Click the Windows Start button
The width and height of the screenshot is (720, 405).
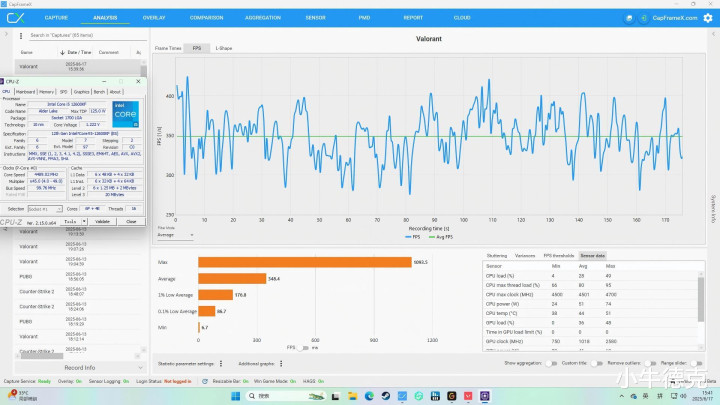click(x=236, y=395)
